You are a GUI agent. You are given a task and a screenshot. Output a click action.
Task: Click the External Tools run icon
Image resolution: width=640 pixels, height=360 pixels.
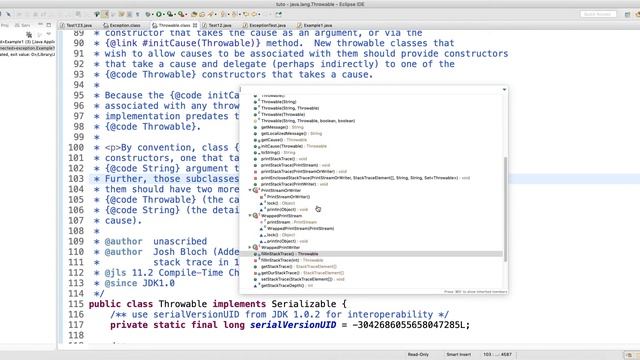(x=180, y=14)
